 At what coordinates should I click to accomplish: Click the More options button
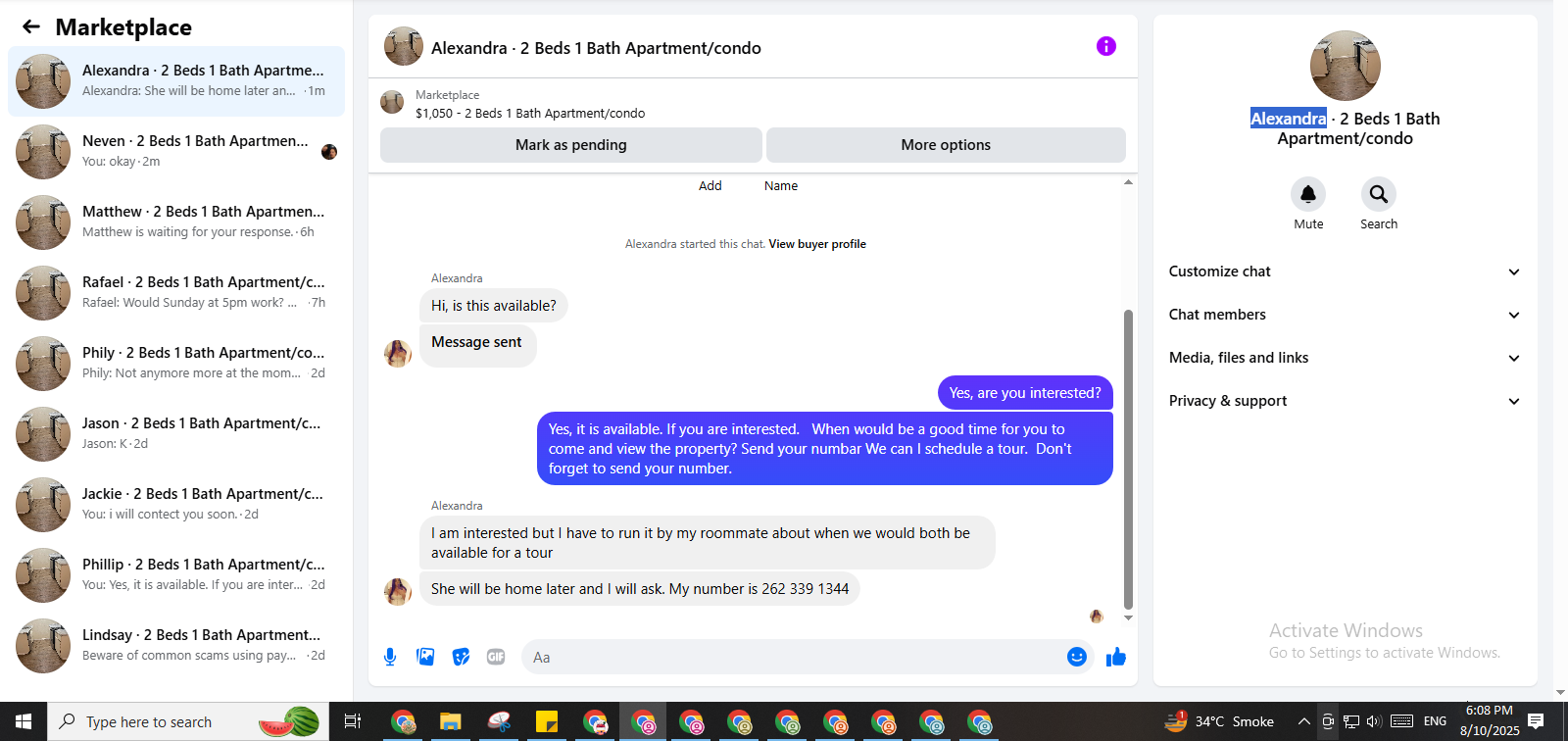946,145
